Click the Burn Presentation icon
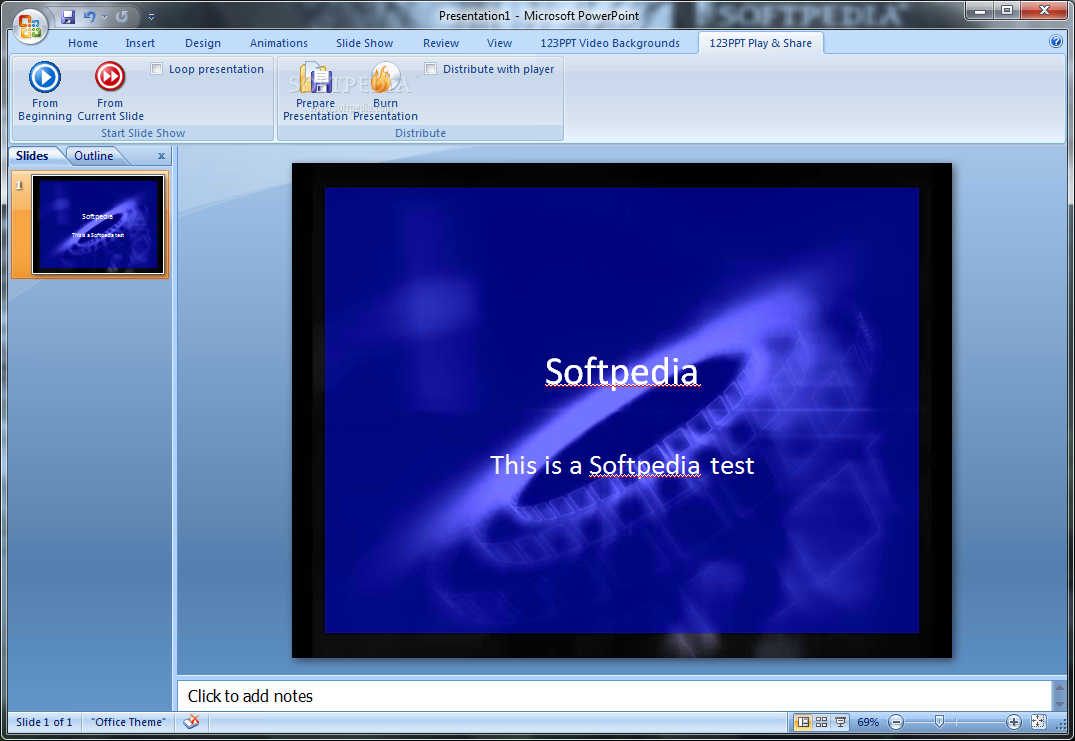Image resolution: width=1075 pixels, height=741 pixels. click(x=385, y=91)
